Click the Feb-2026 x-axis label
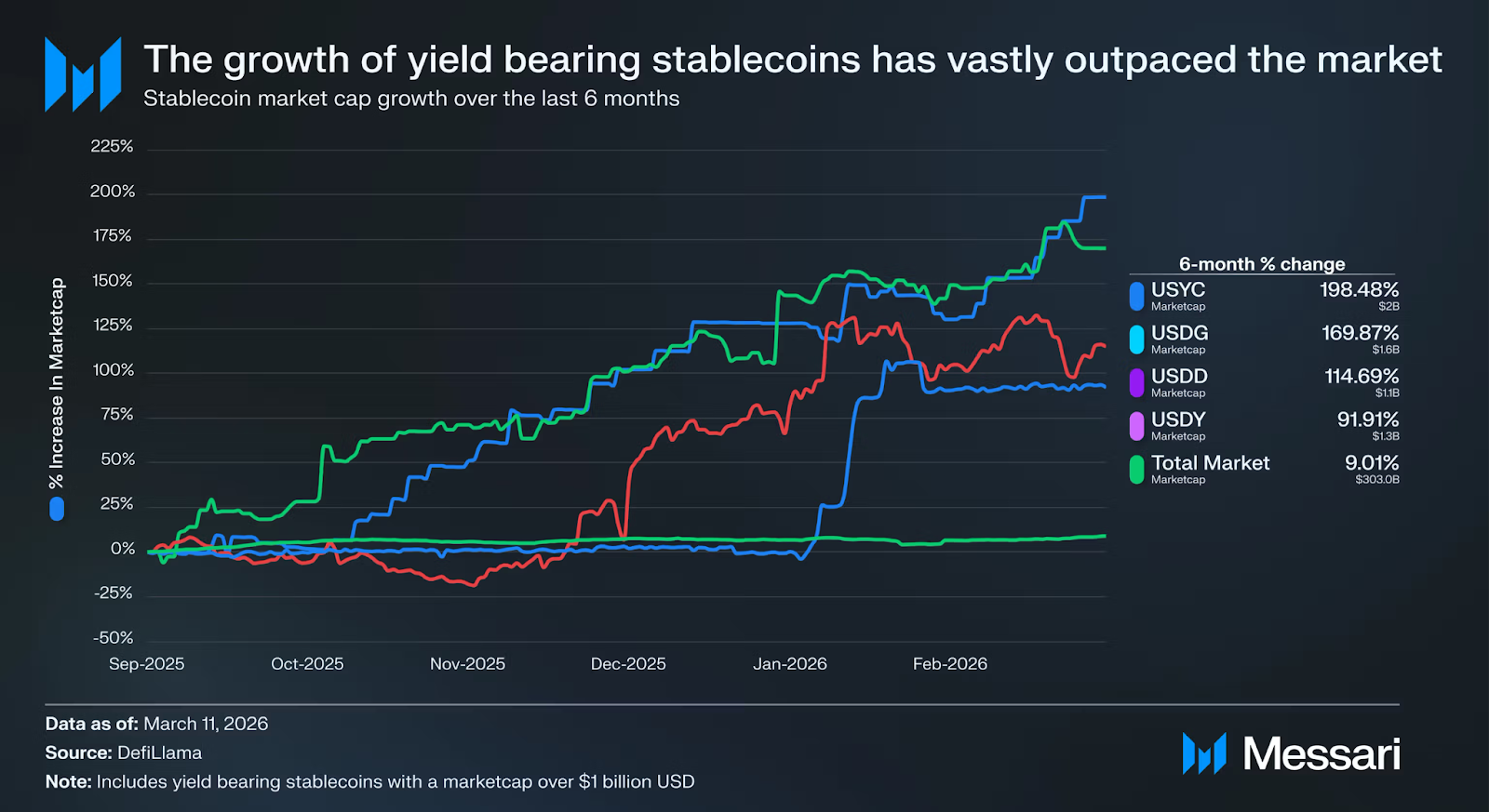This screenshot has height=812, width=1489. [x=949, y=664]
